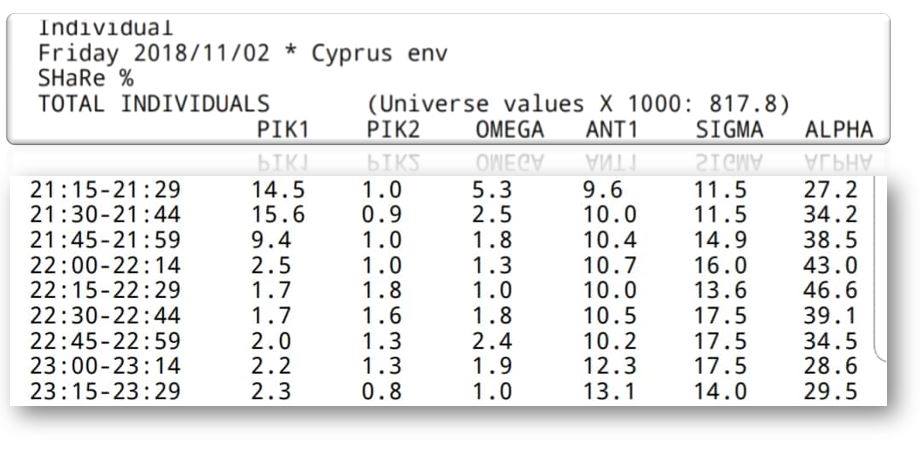920x451 pixels.
Task: Select the PIK1 column header
Action: (283, 130)
